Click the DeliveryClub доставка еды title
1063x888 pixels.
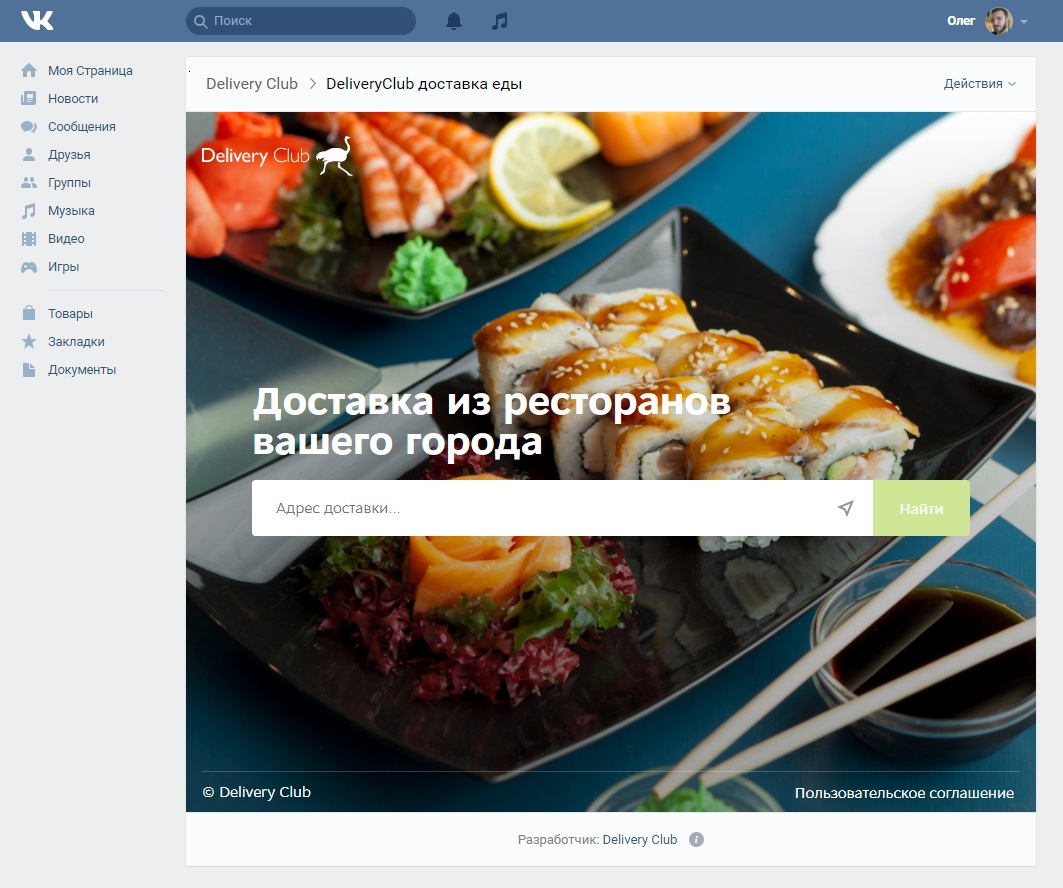tap(424, 83)
